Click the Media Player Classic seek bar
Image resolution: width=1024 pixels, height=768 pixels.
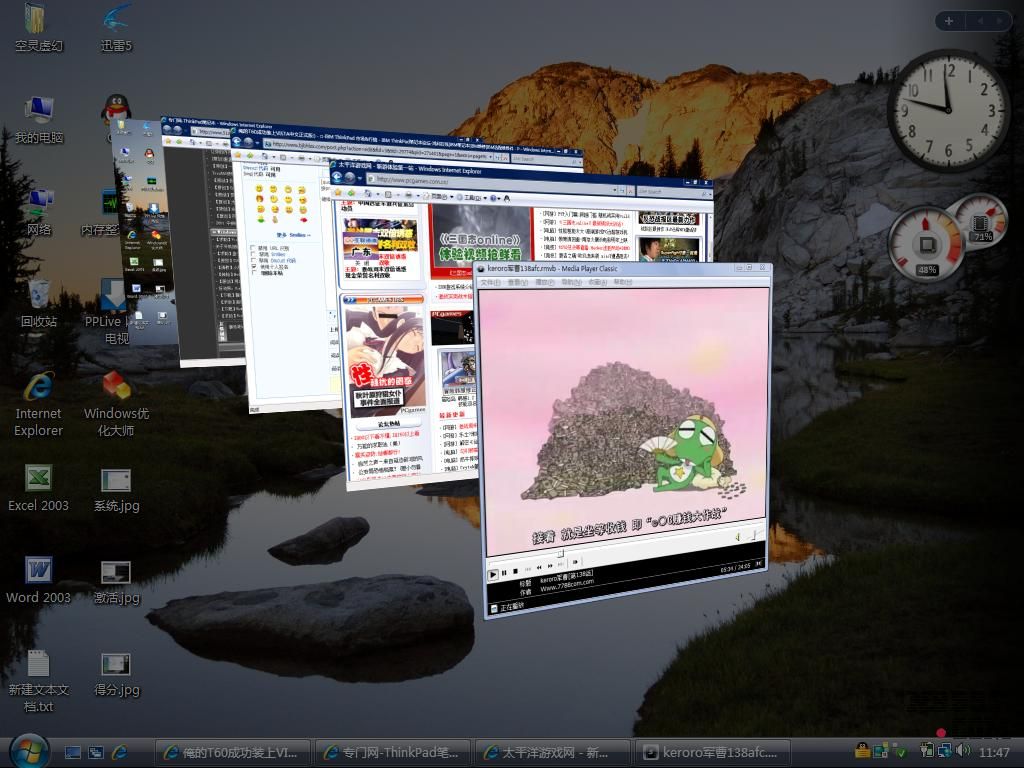click(x=620, y=553)
